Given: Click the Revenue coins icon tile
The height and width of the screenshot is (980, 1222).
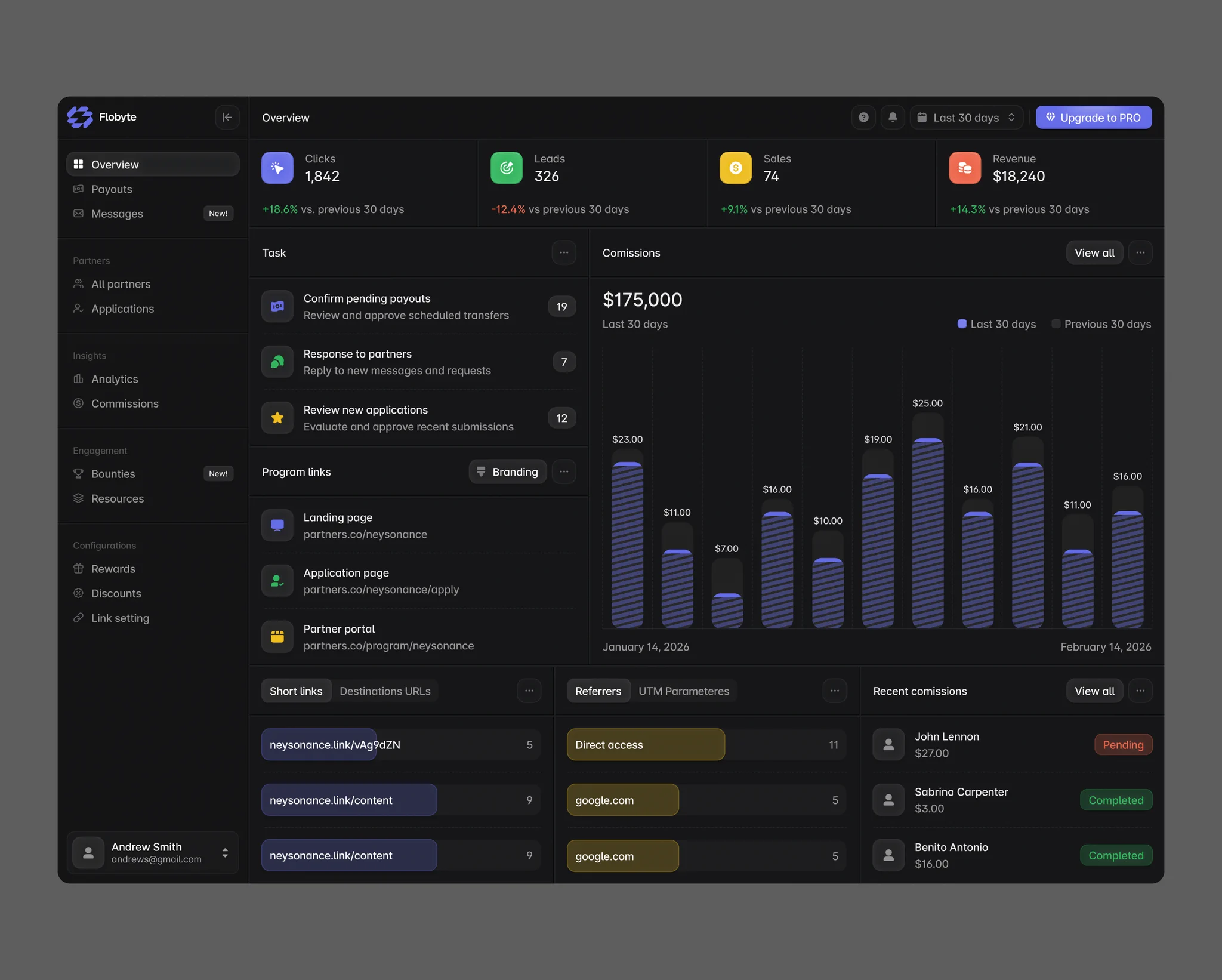Looking at the screenshot, I should (x=965, y=168).
